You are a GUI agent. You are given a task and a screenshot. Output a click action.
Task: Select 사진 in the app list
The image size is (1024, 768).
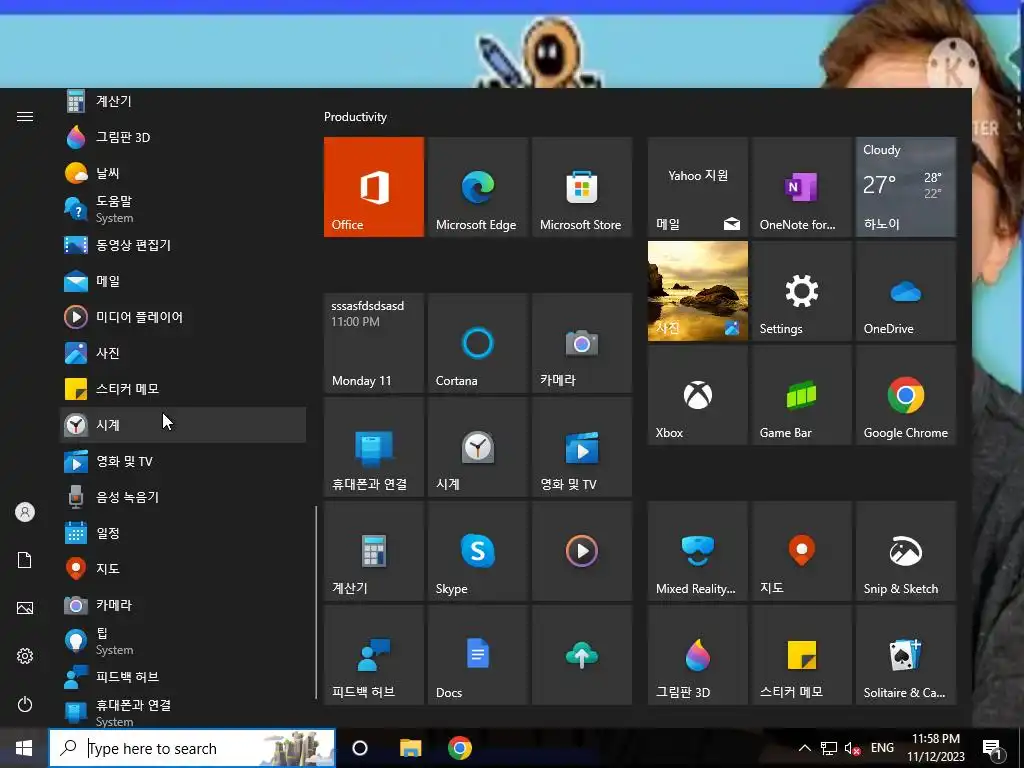point(183,353)
